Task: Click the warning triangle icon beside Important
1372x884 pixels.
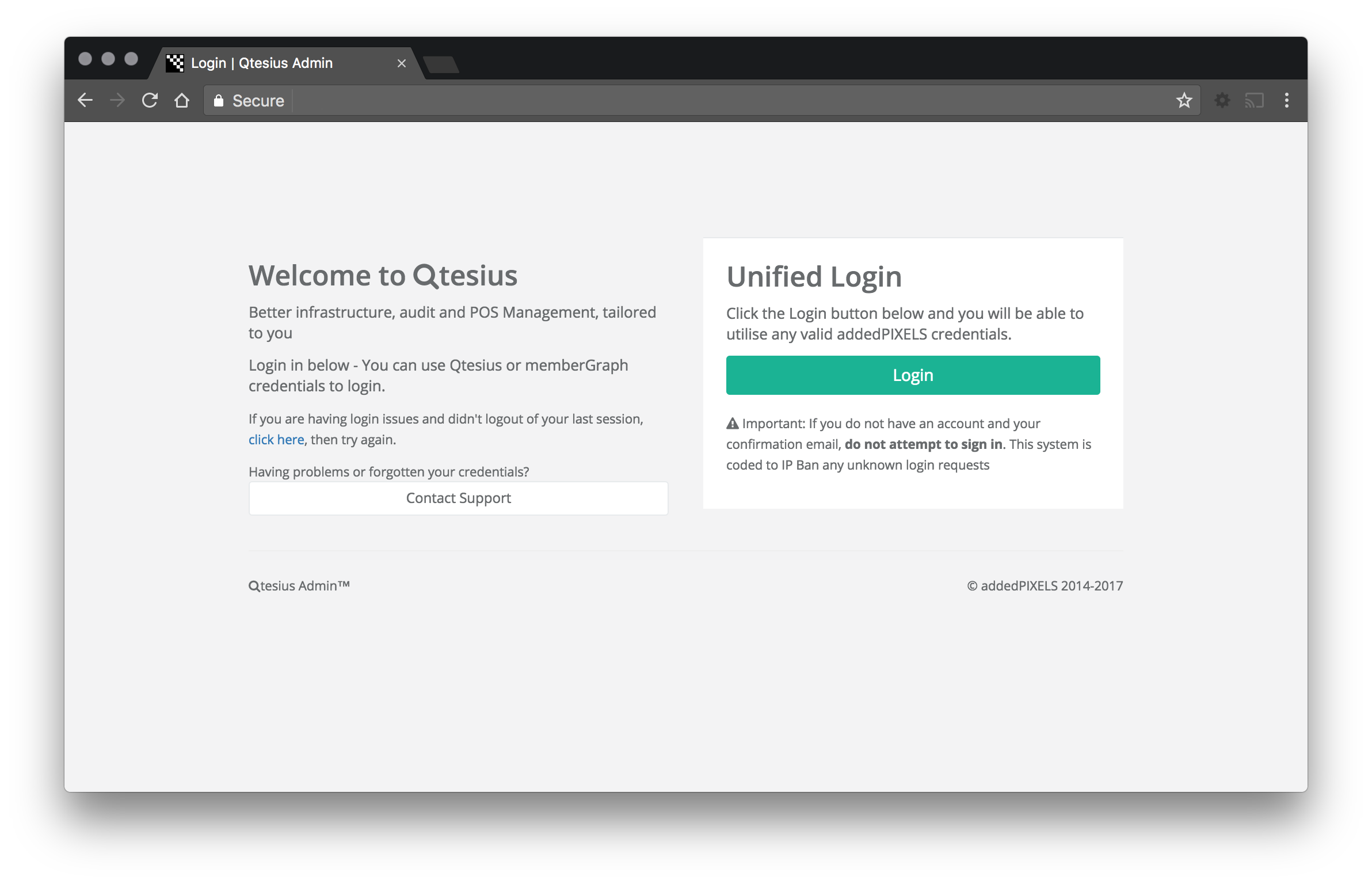Action: coord(732,424)
